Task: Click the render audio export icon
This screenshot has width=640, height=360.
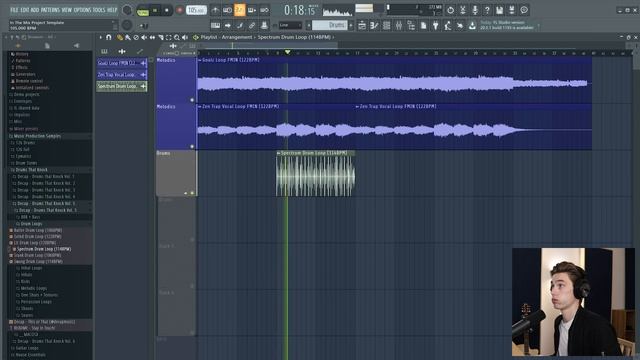Action: [511, 10]
